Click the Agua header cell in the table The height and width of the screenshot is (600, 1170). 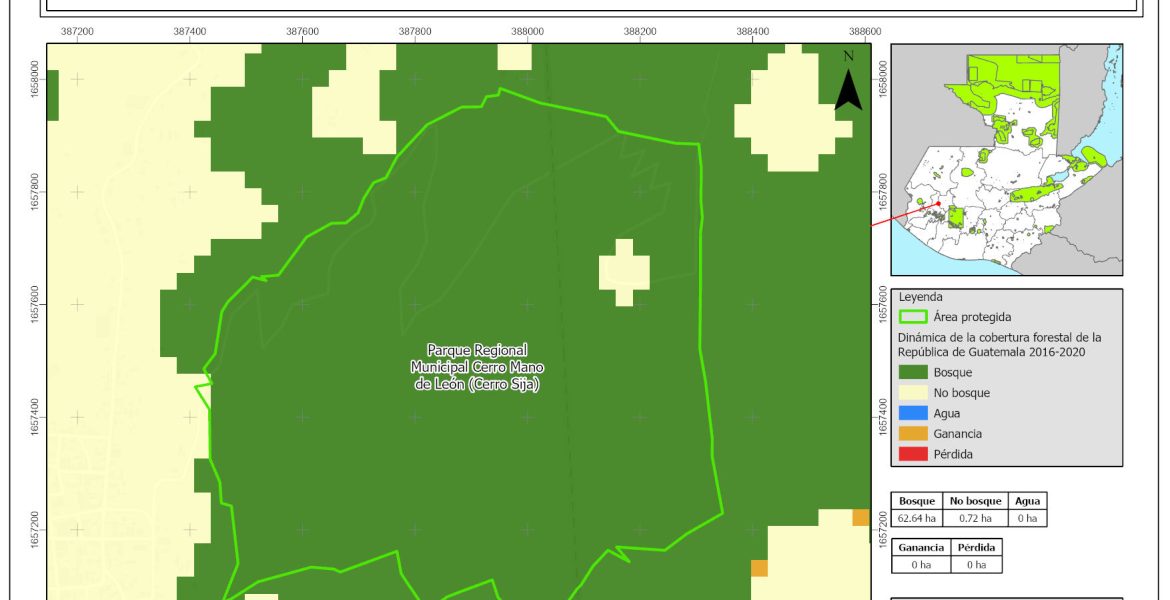coord(1026,501)
